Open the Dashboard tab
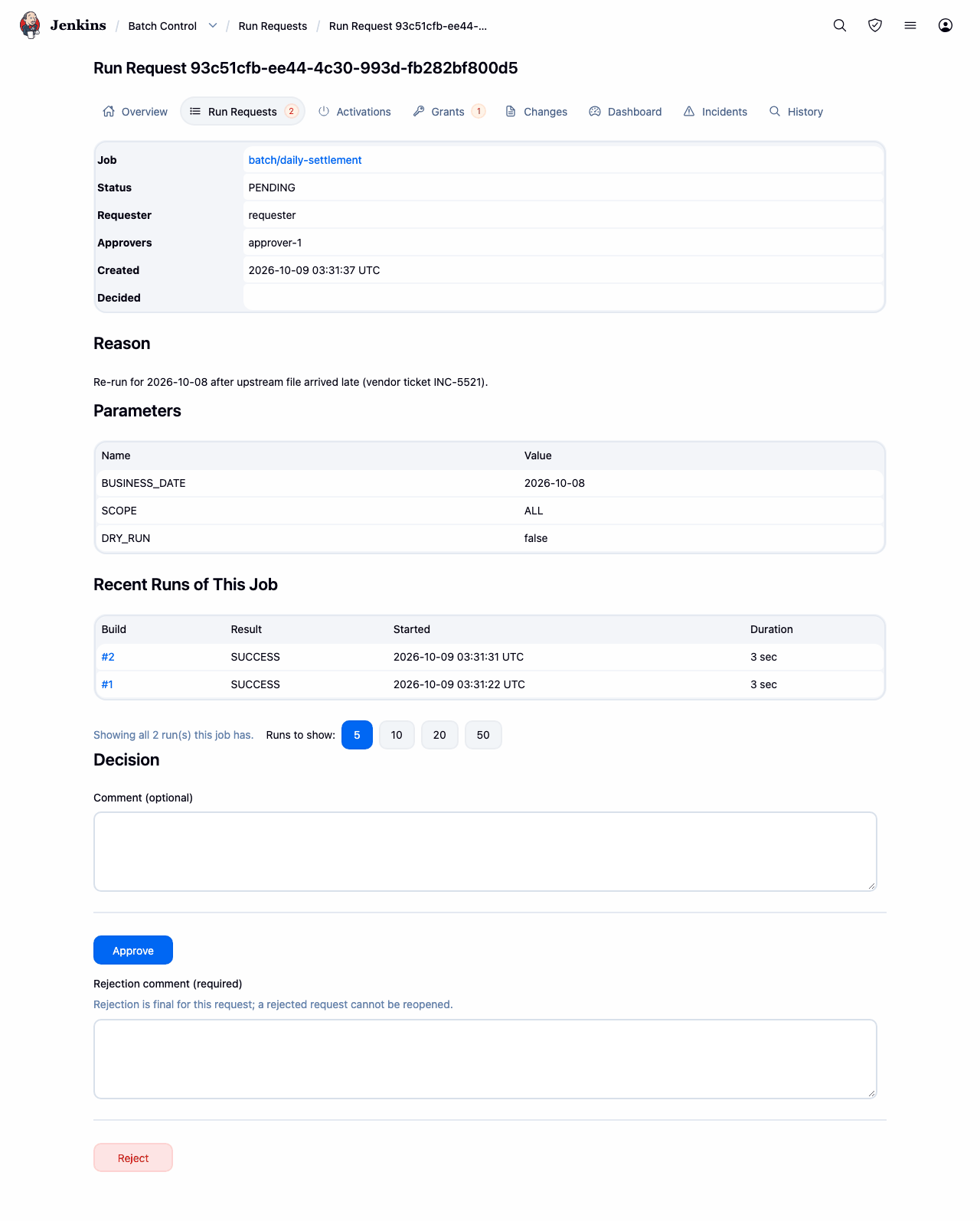The height and width of the screenshot is (1221, 980). pyautogui.click(x=626, y=112)
